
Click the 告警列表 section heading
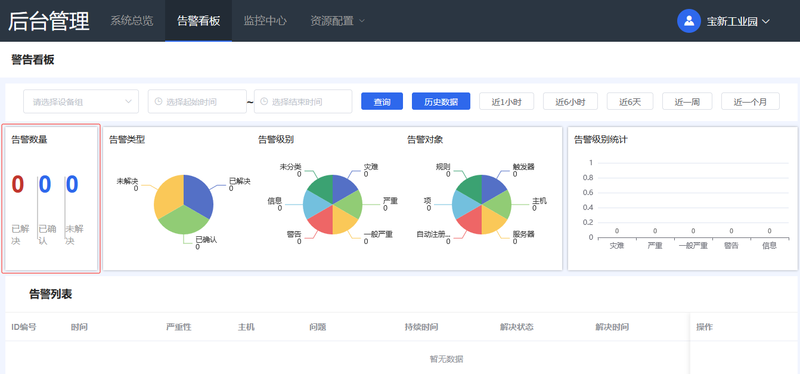pos(51,294)
